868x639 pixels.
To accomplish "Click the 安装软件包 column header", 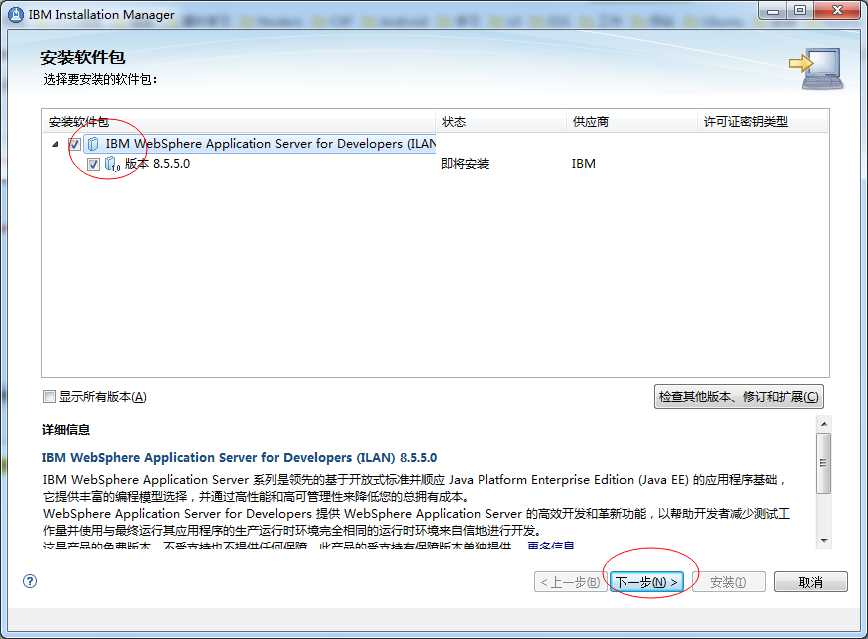I will click(x=239, y=121).
